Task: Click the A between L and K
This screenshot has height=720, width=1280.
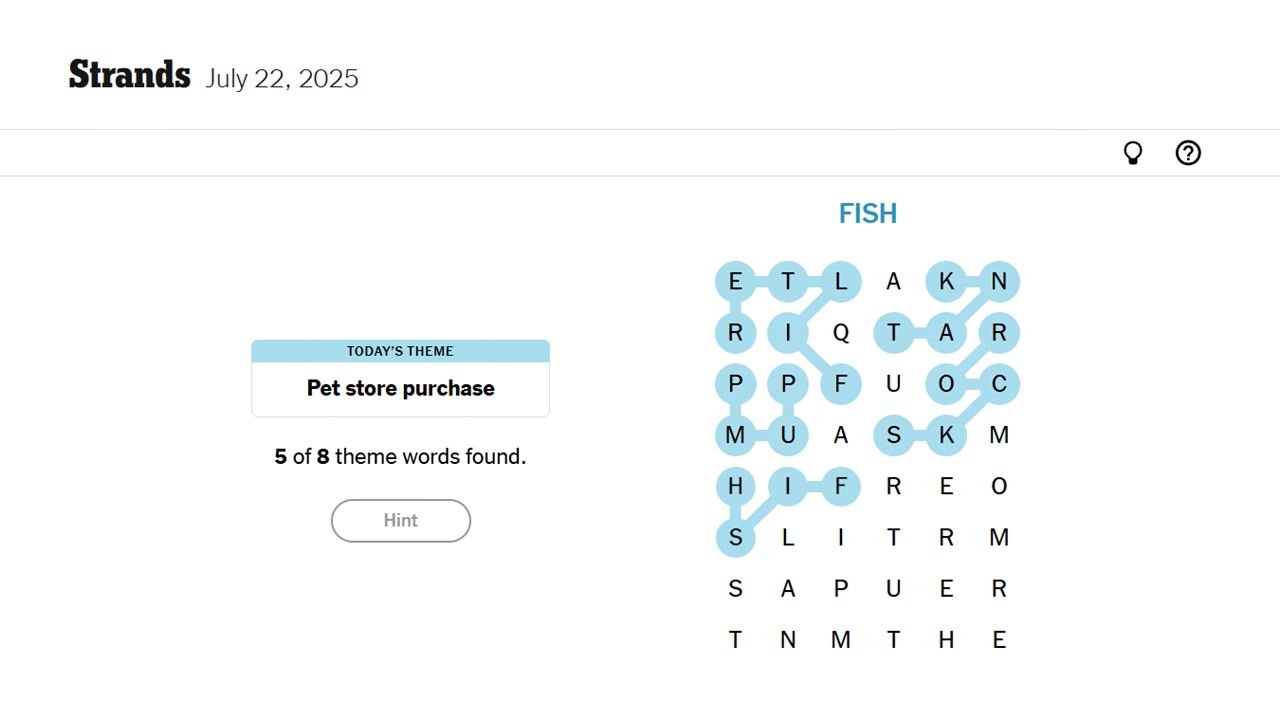Action: coord(894,281)
